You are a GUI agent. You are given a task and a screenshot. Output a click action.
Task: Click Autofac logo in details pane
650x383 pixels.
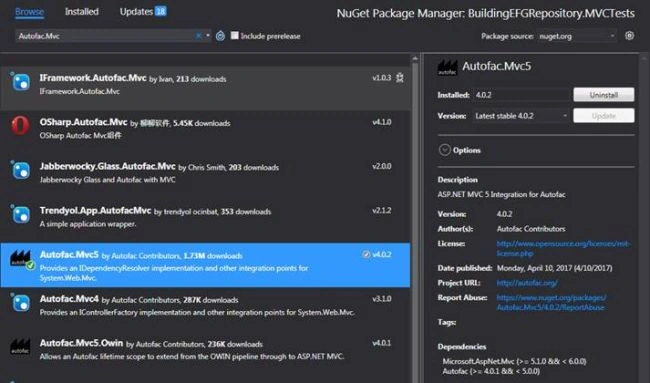[x=447, y=67]
